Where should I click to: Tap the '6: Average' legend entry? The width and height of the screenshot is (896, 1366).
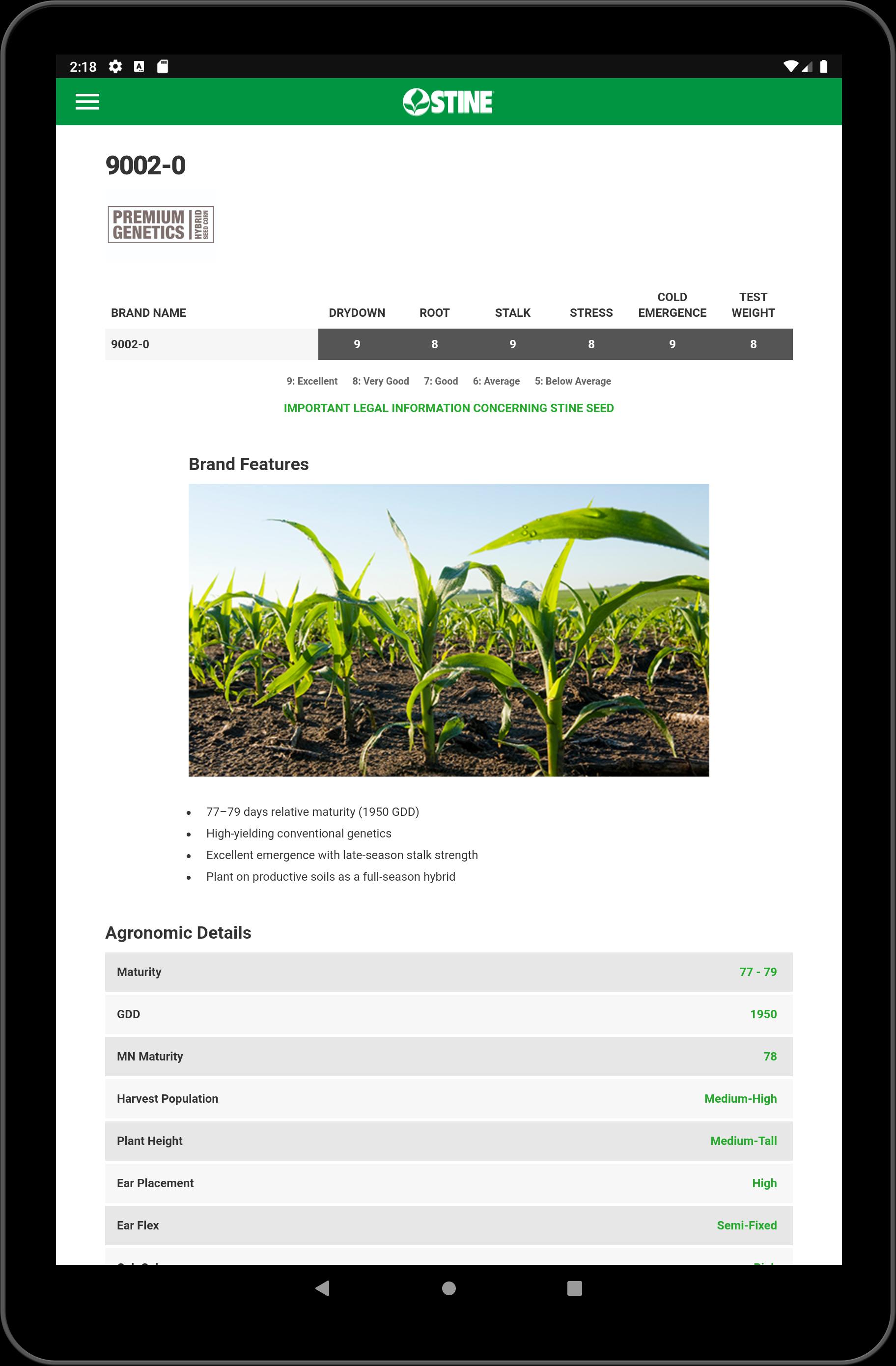point(496,381)
